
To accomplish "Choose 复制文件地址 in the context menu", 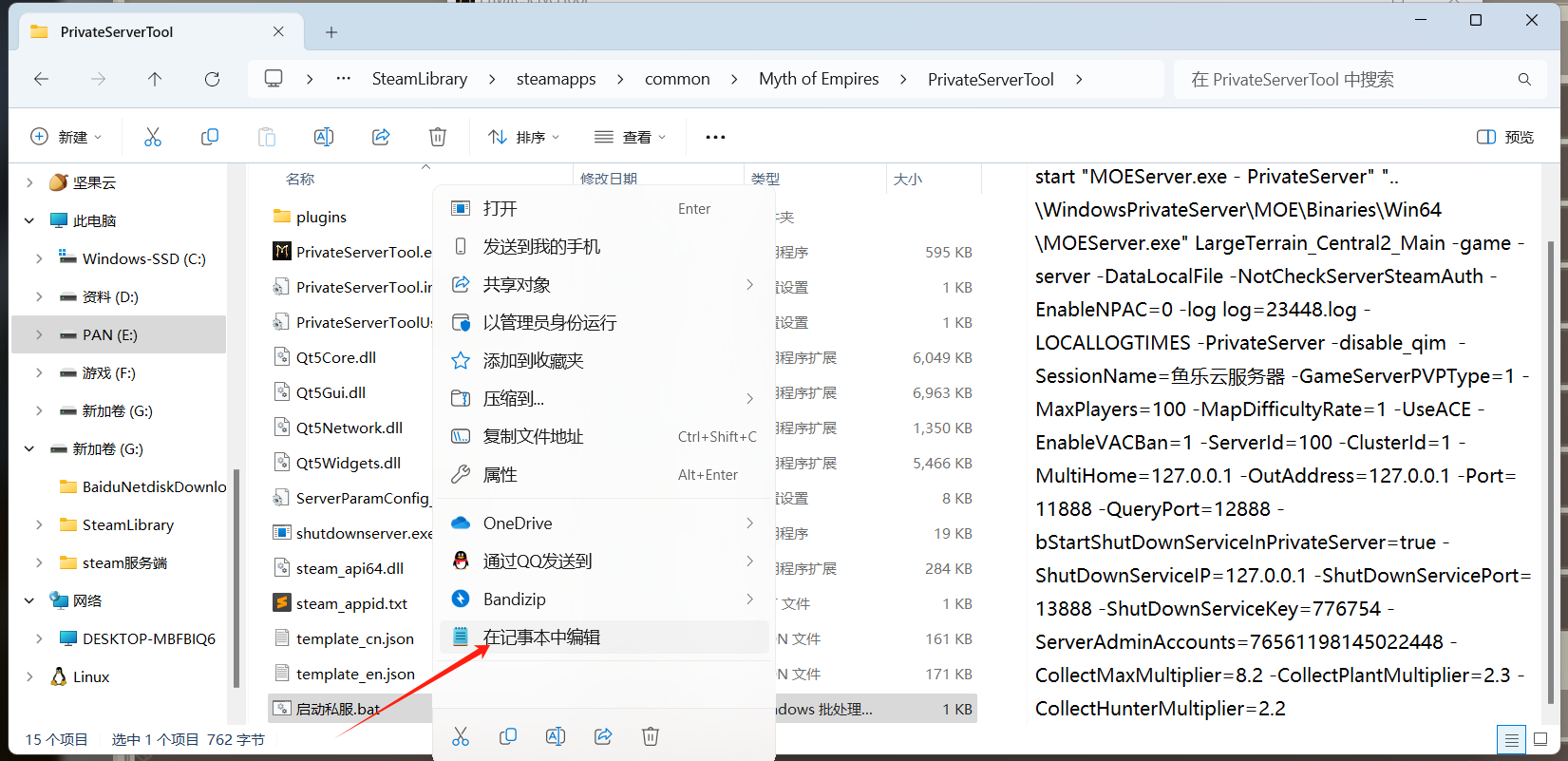I will click(x=604, y=437).
